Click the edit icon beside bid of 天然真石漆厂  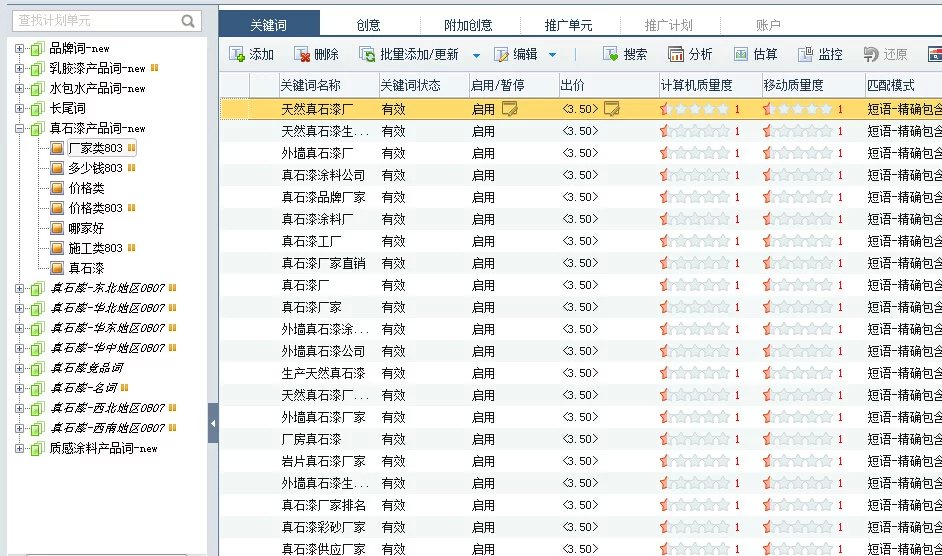612,109
